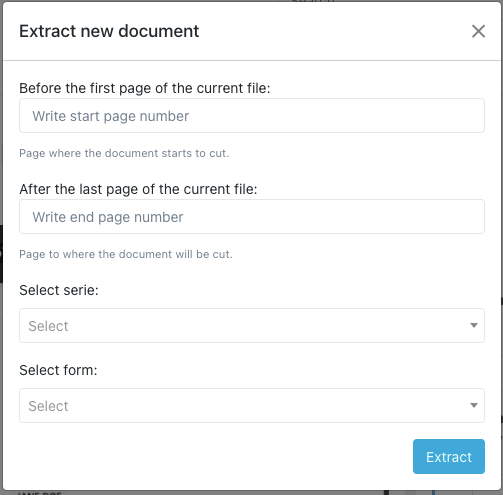Click the empty footer area left of Extract
The height and width of the screenshot is (495, 503).
tap(213, 456)
